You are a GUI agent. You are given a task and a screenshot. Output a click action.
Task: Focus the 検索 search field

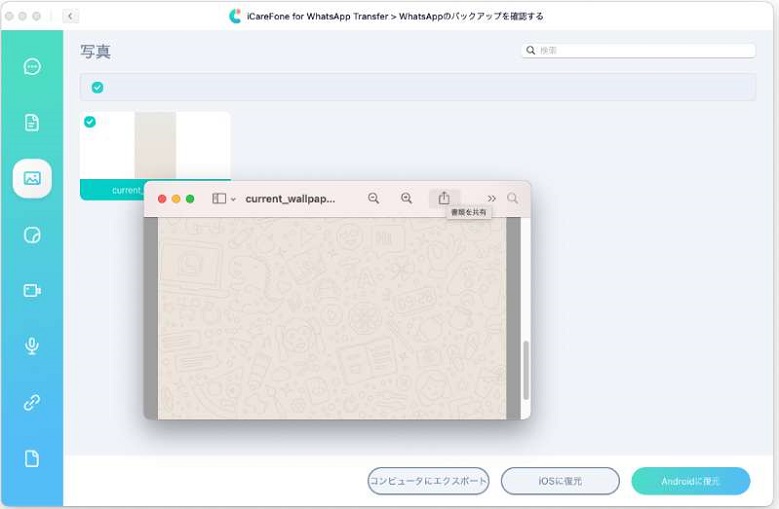638,50
